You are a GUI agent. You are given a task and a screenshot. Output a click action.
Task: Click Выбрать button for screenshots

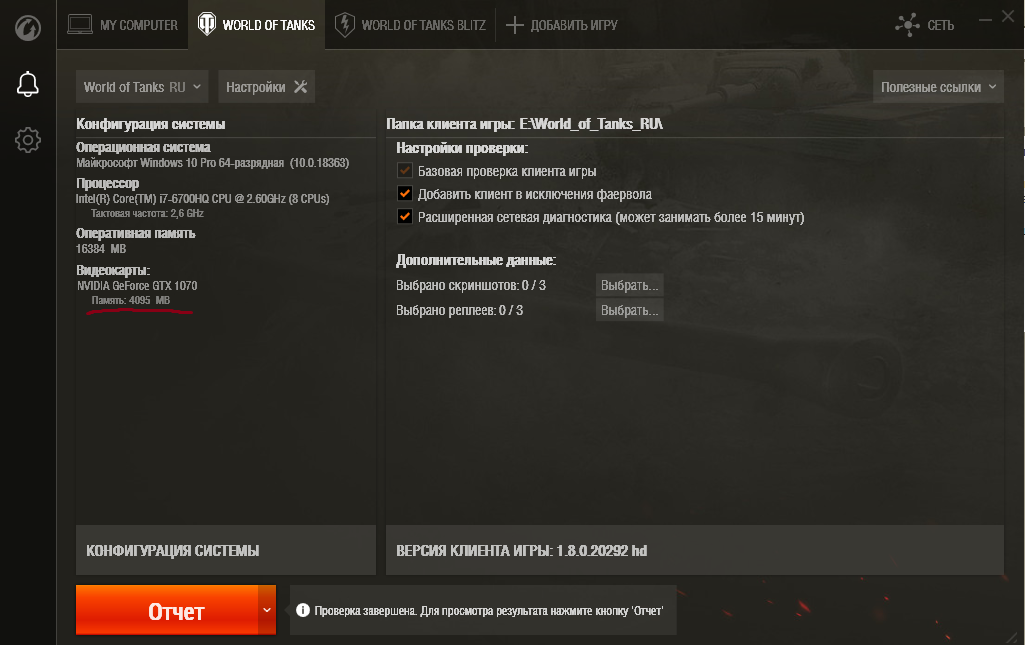[630, 286]
